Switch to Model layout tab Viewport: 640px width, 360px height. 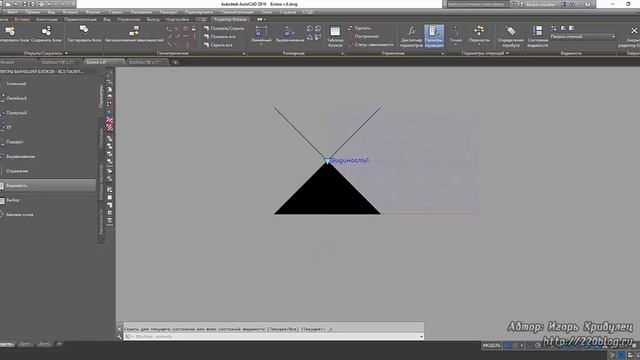[x=6, y=344]
